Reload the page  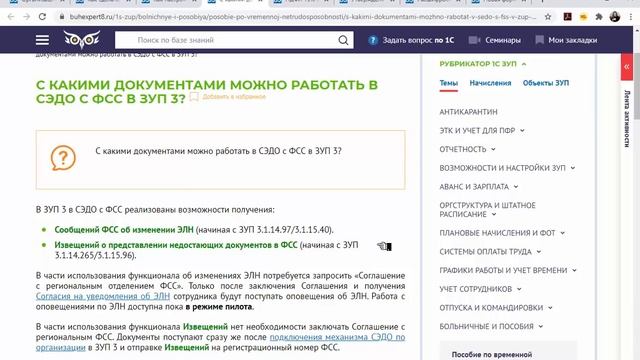point(42,17)
